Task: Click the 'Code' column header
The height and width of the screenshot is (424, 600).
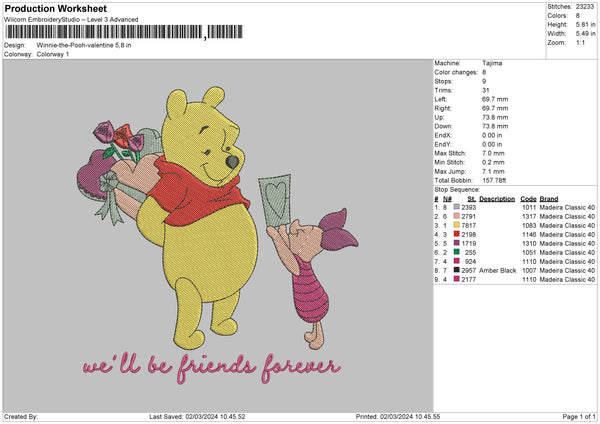Action: tap(528, 199)
